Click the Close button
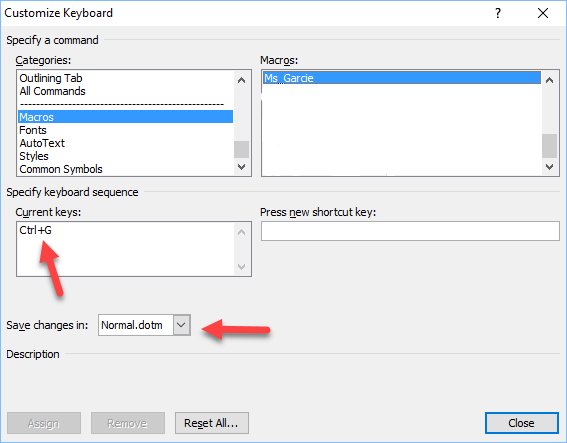 pyautogui.click(x=521, y=423)
